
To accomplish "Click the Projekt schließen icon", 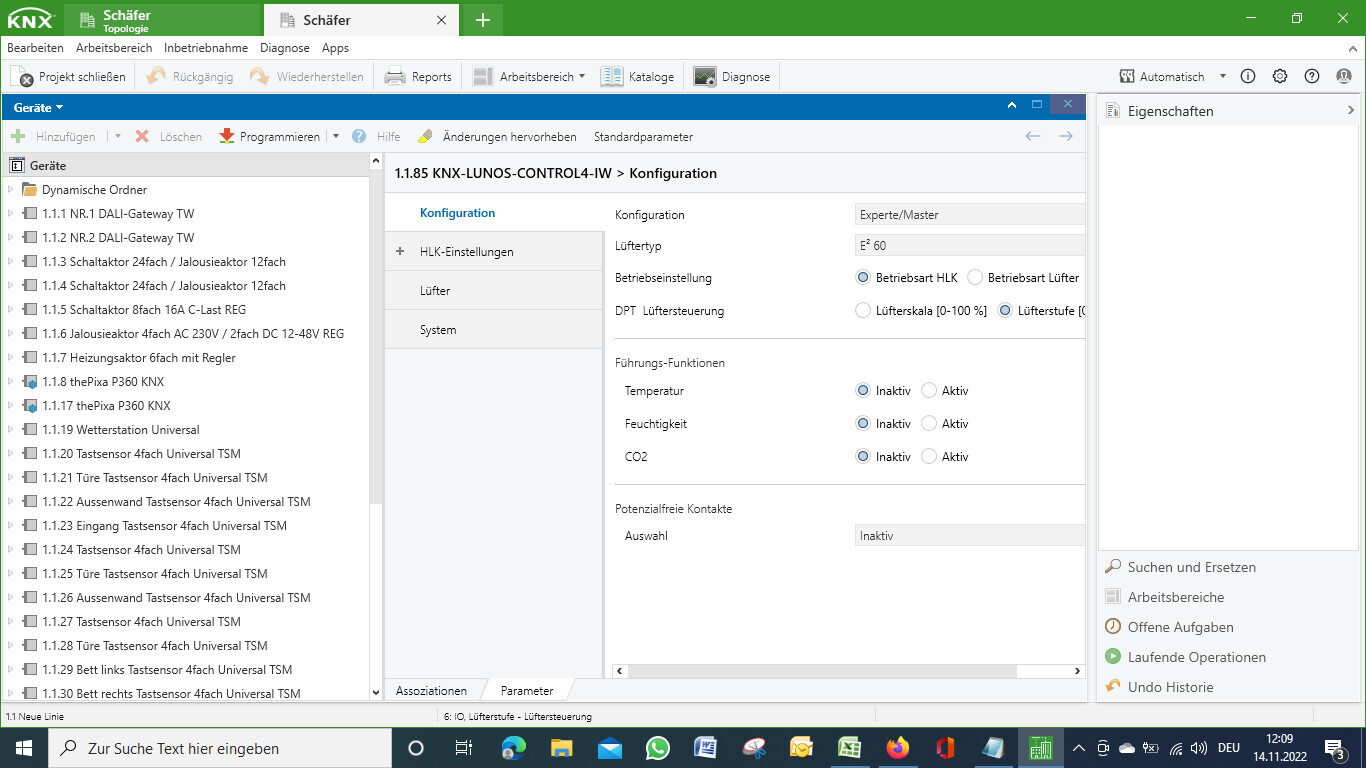I will pyautogui.click(x=22, y=76).
